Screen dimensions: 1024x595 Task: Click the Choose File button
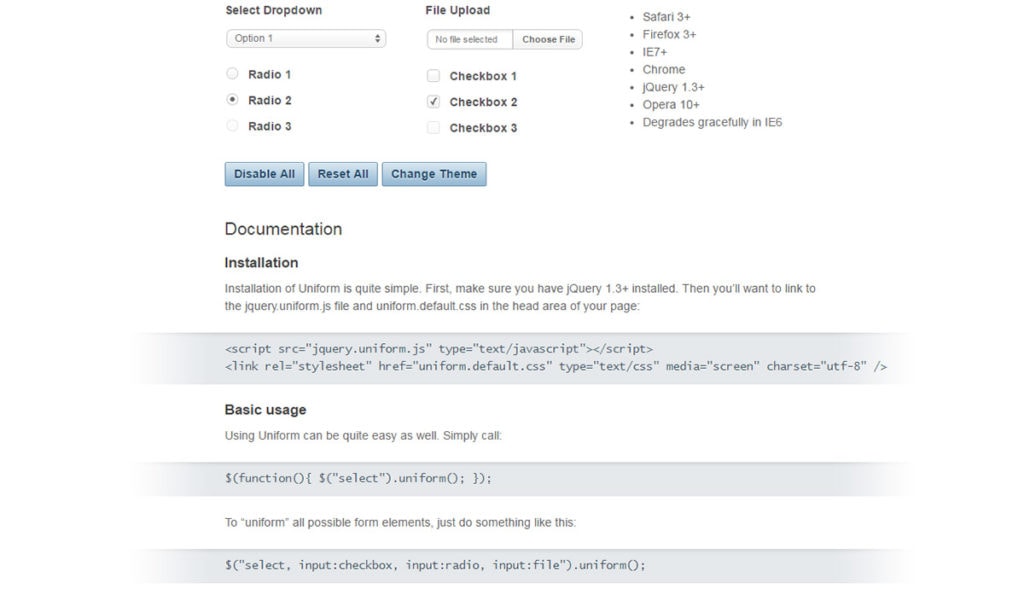548,39
